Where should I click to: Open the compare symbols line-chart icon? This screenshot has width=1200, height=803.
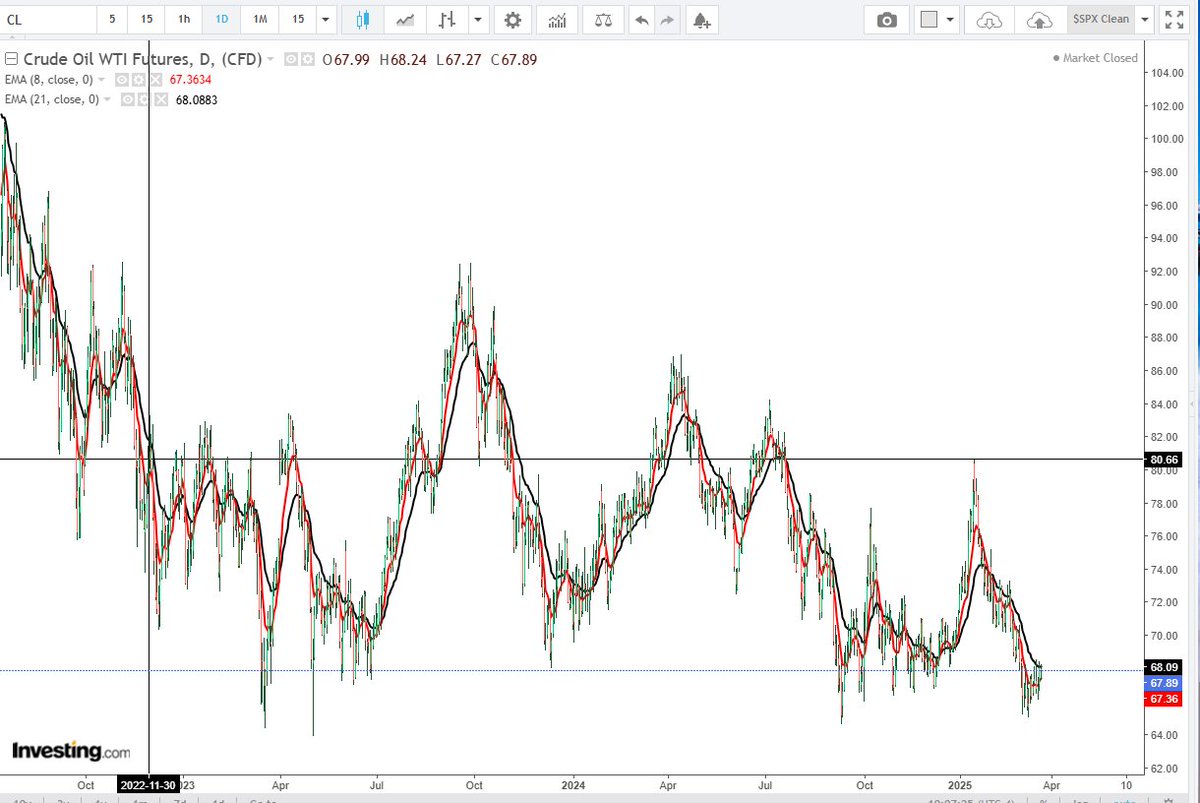pyautogui.click(x=405, y=19)
